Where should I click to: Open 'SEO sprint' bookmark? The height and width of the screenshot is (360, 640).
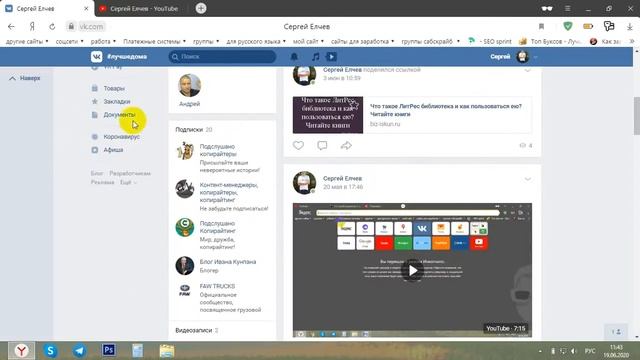(x=490, y=41)
